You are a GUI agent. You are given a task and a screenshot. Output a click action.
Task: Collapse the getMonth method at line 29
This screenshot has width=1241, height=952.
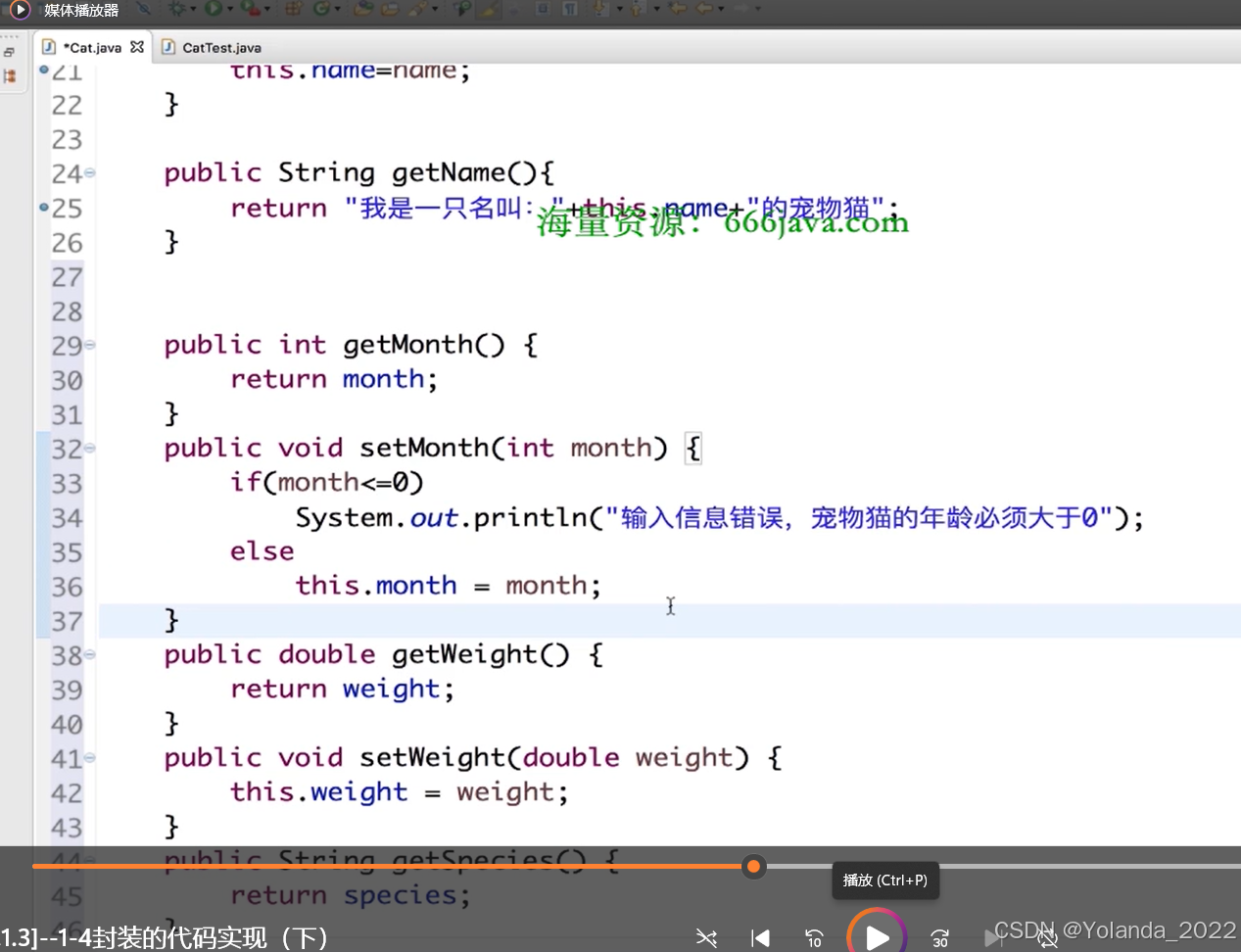[90, 345]
